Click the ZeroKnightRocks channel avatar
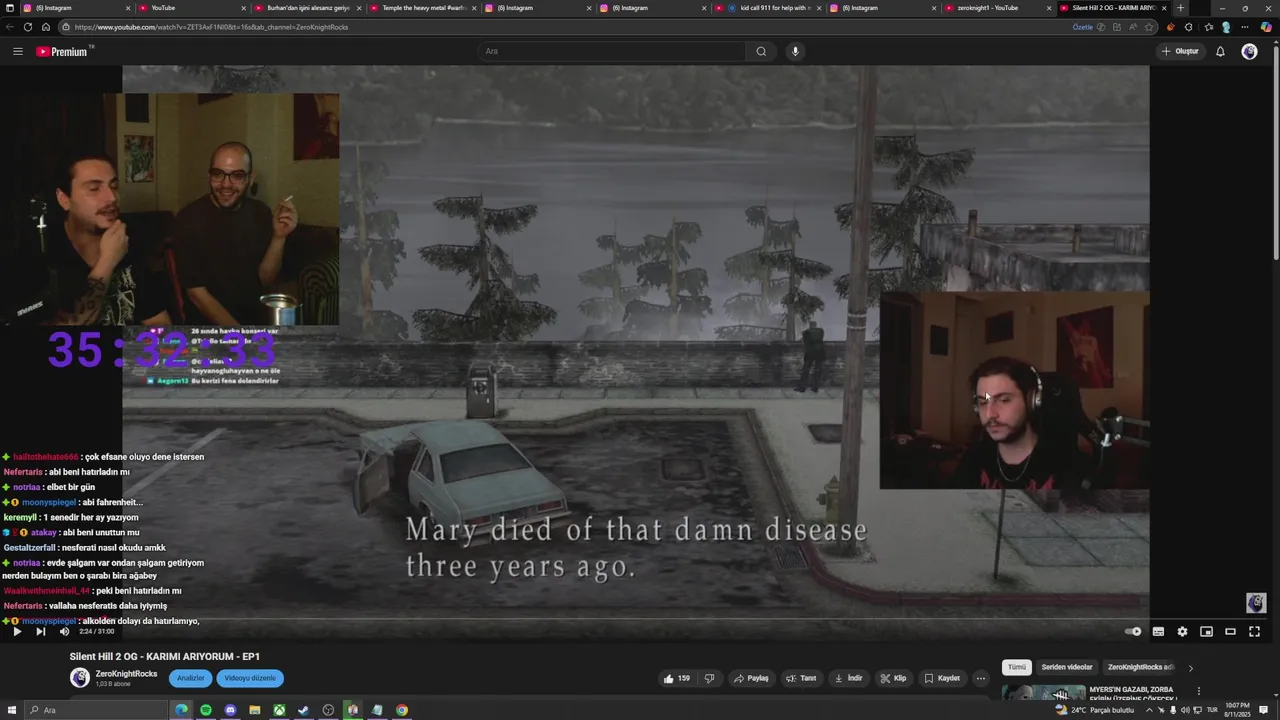The image size is (1280, 720). tap(80, 678)
